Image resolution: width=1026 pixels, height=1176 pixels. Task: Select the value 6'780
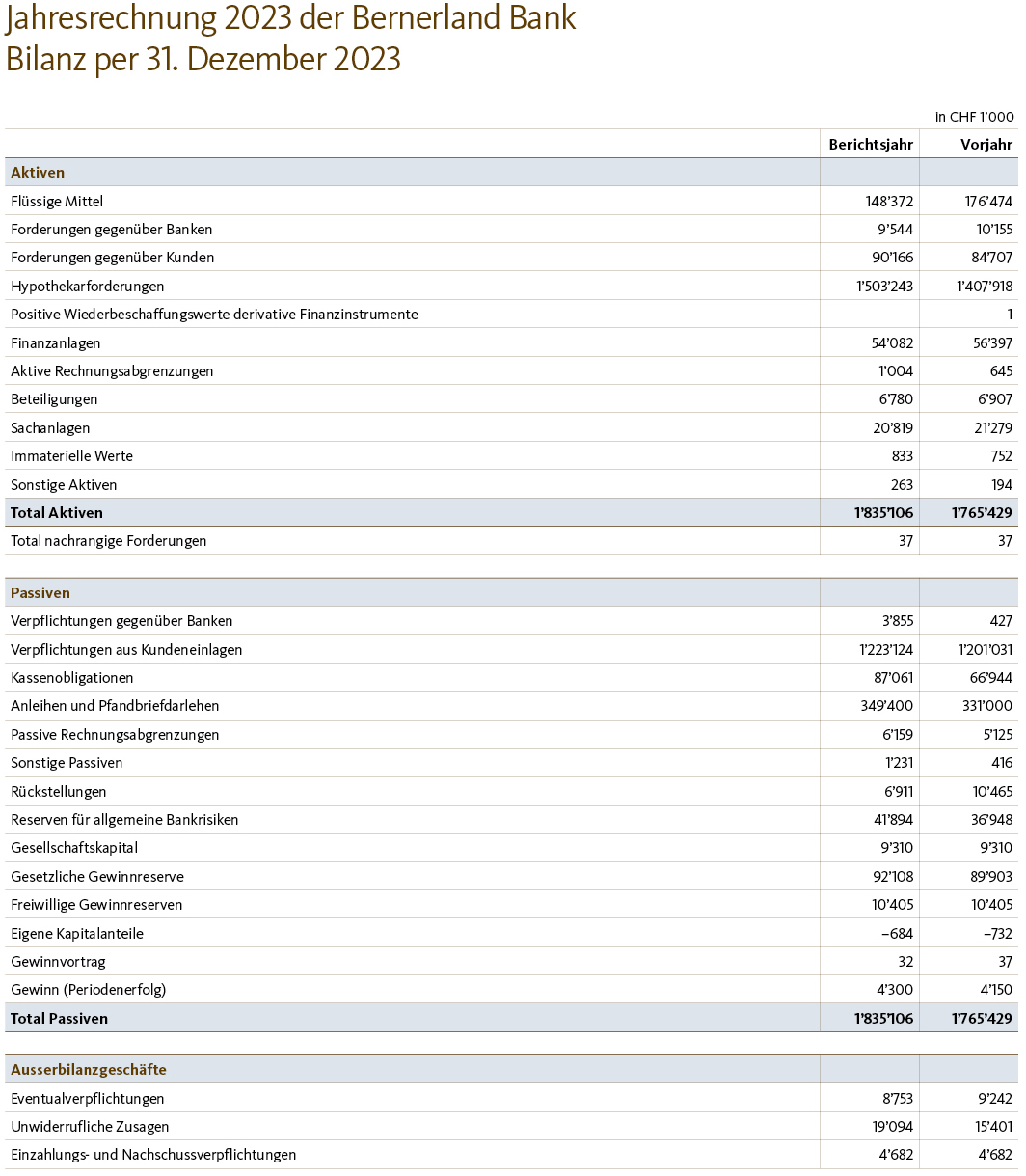(896, 399)
